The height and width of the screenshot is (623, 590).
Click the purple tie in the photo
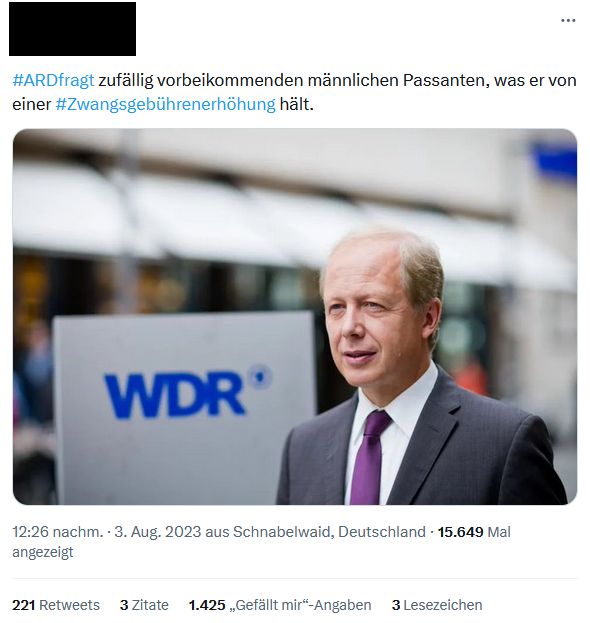coord(369,457)
